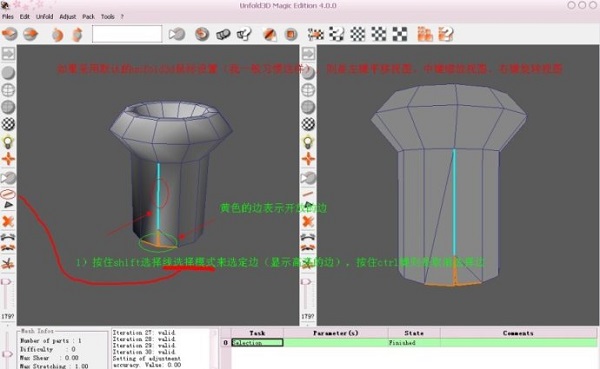This screenshot has width=600, height=369.
Task: Click the orange circular-arrow undo icon
Action: pos(202,34)
